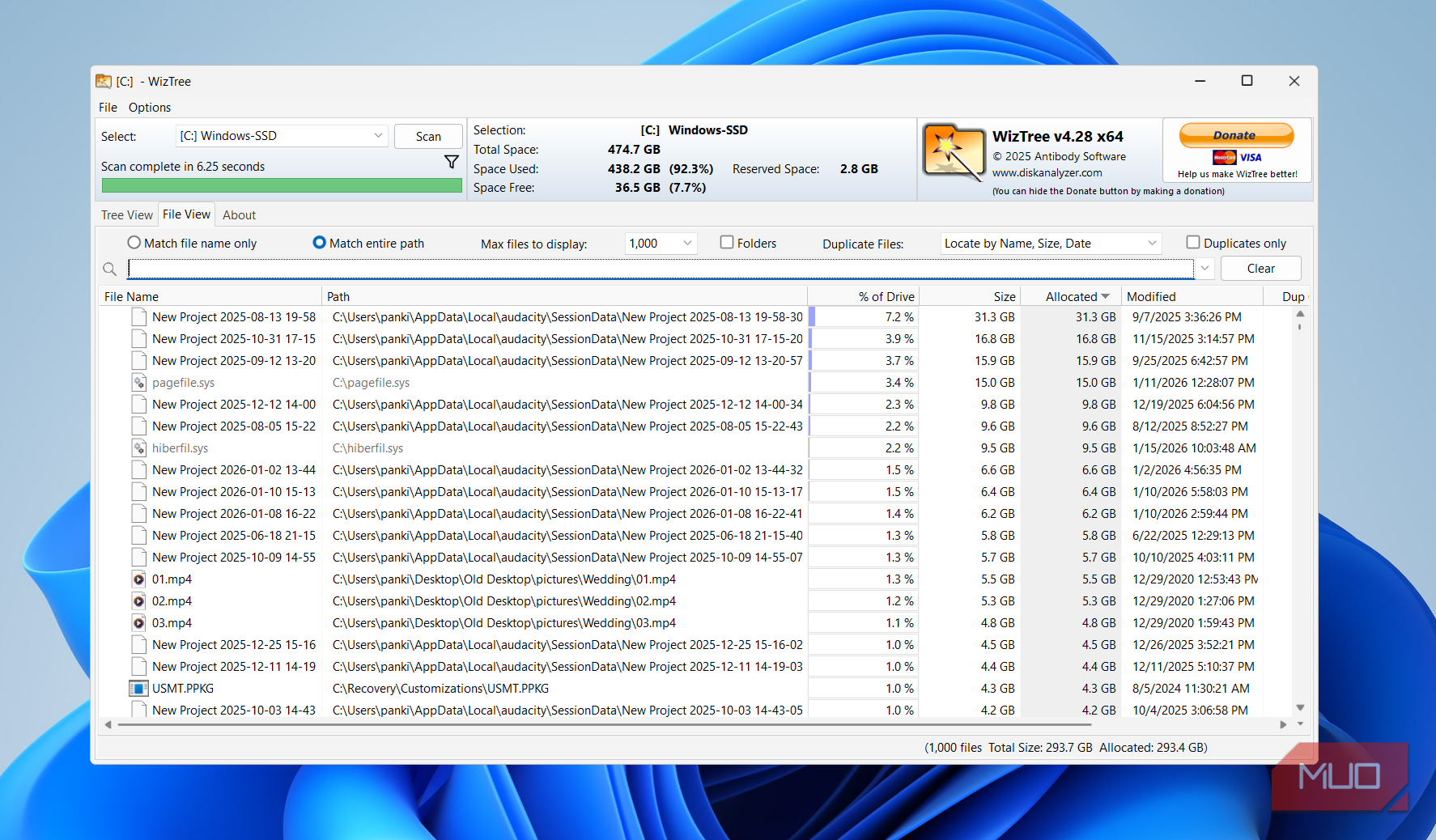Select the USMT.PPKG row name
The image size is (1436, 840).
point(183,689)
